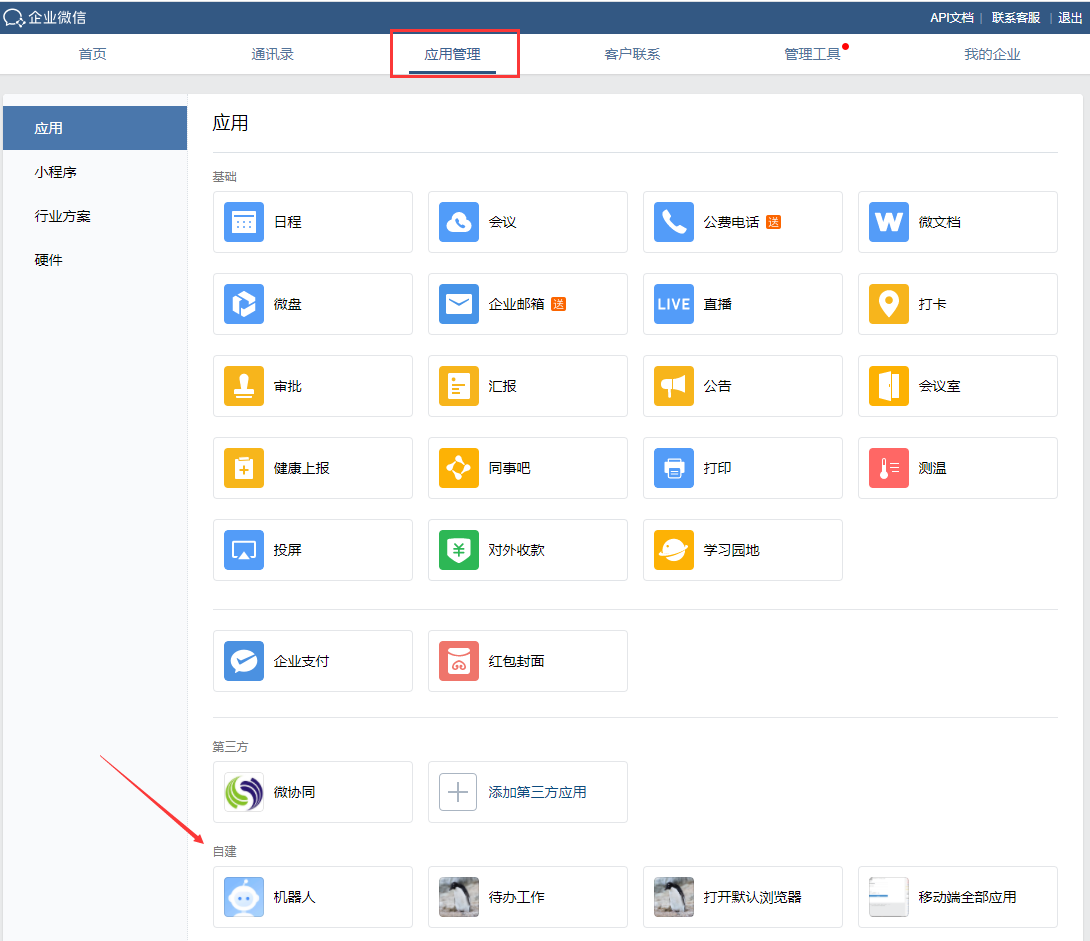
Task: Click the 会议 cloud icon
Action: 459,222
